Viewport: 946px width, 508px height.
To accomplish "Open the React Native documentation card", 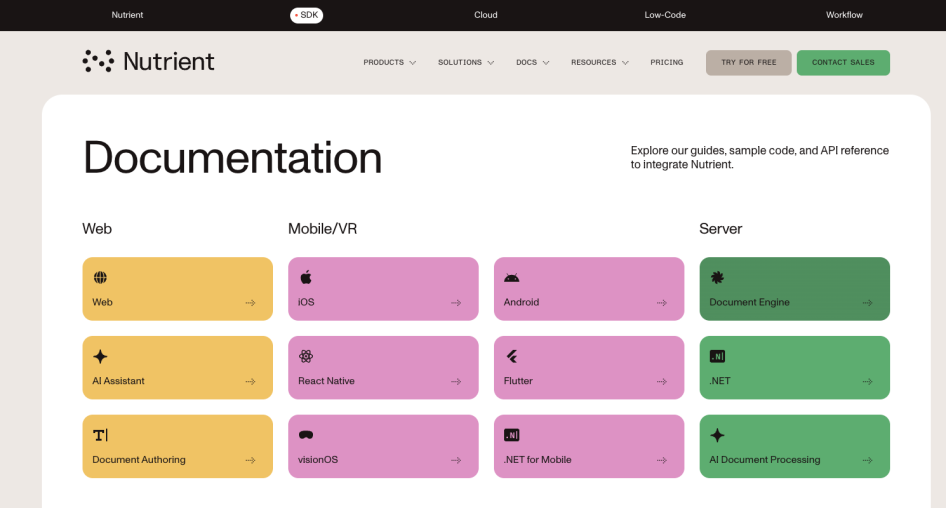I will (383, 367).
